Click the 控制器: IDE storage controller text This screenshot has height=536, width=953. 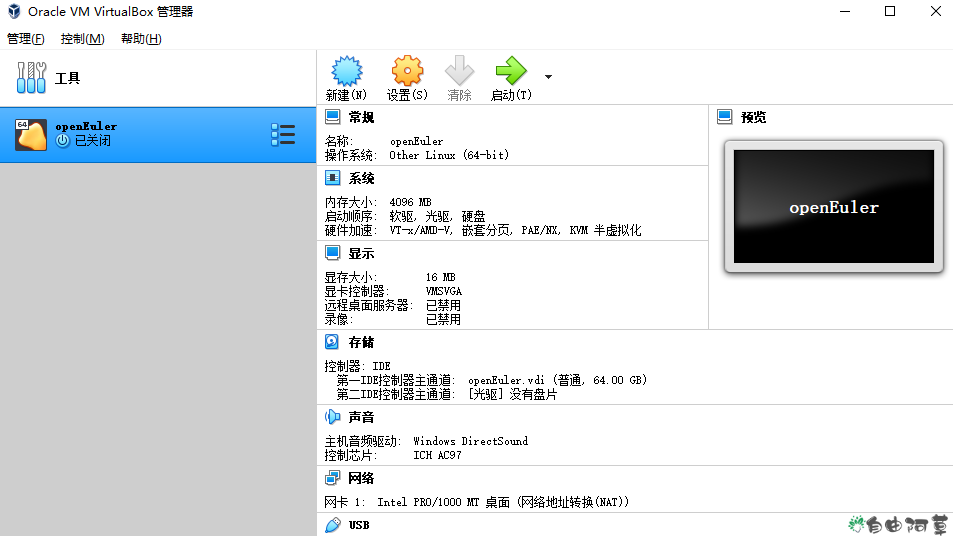(357, 366)
